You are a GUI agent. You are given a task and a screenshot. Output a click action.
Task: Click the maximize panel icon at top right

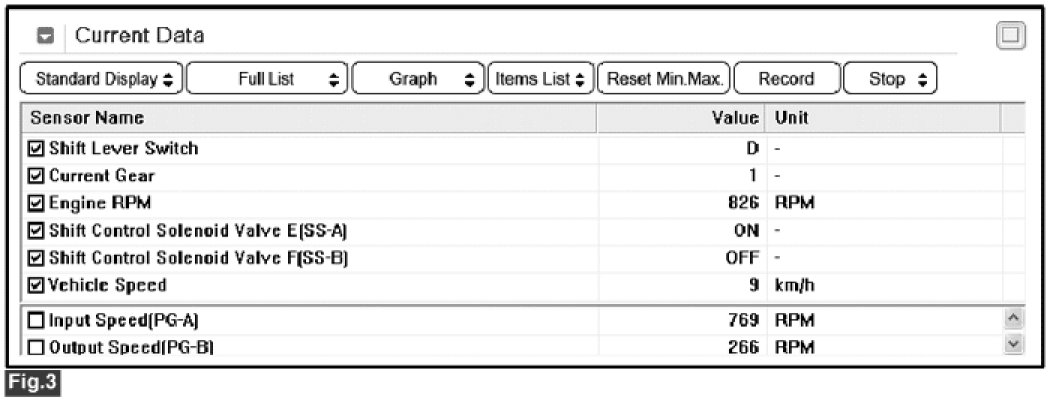tap(1012, 36)
